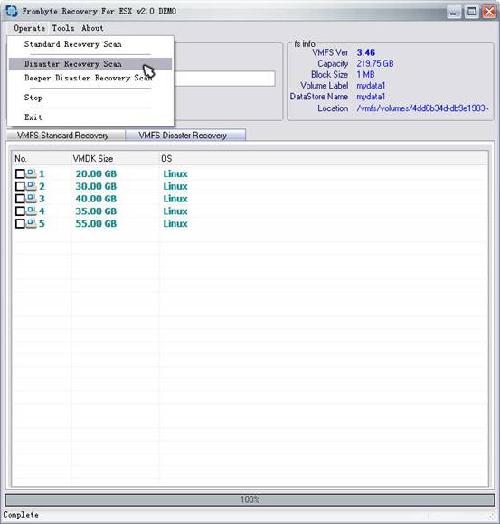The image size is (500, 524).
Task: Open the About menu
Action: click(92, 28)
